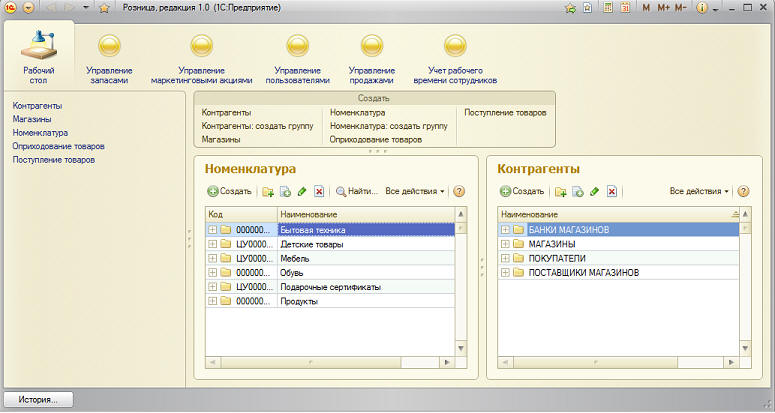Click the Код column header in Номенклатура

coord(241,214)
